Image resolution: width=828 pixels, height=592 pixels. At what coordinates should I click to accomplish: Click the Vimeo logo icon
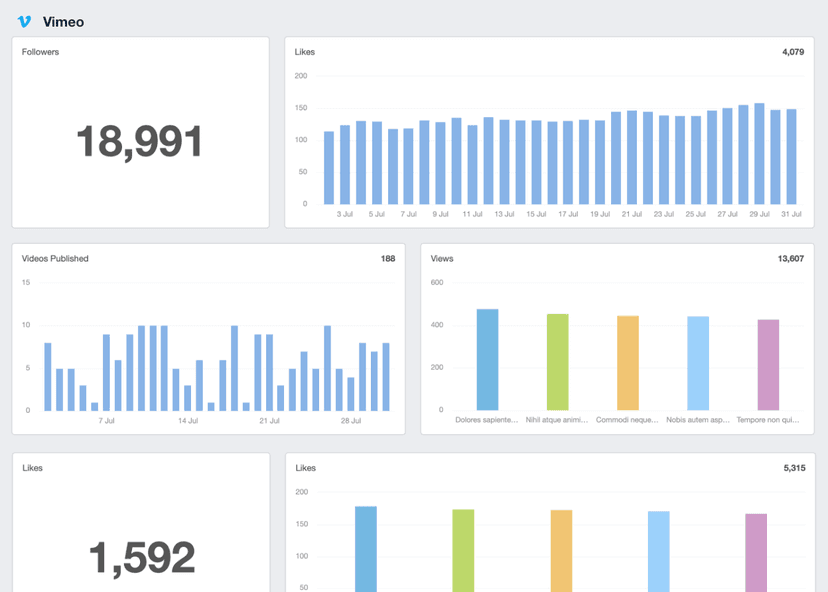coord(24,21)
